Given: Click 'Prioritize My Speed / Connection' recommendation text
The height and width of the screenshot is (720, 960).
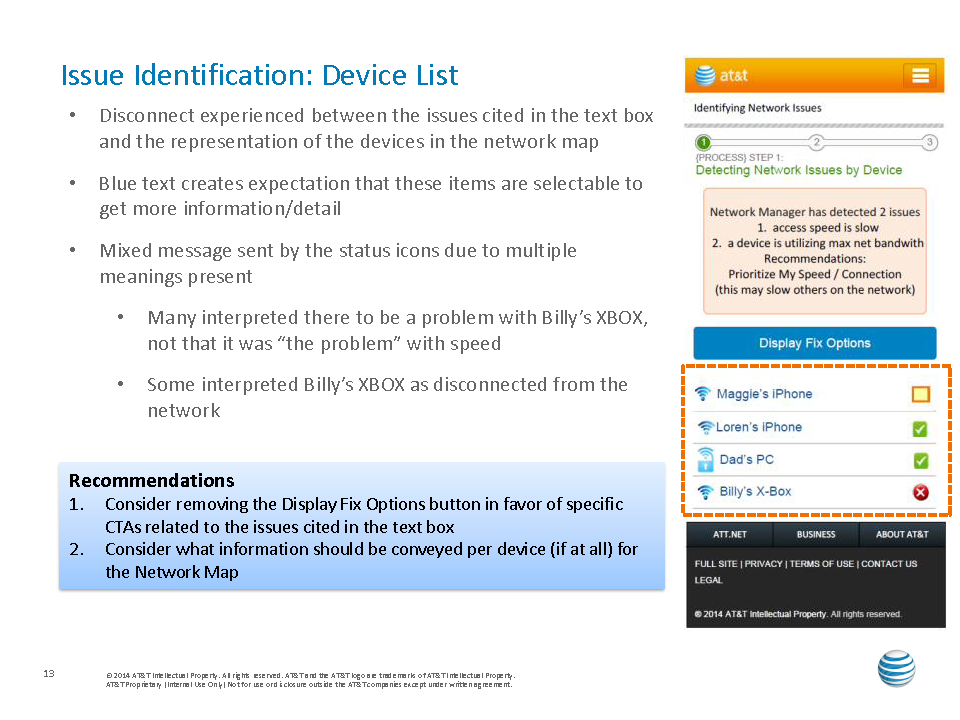Looking at the screenshot, I should [815, 274].
